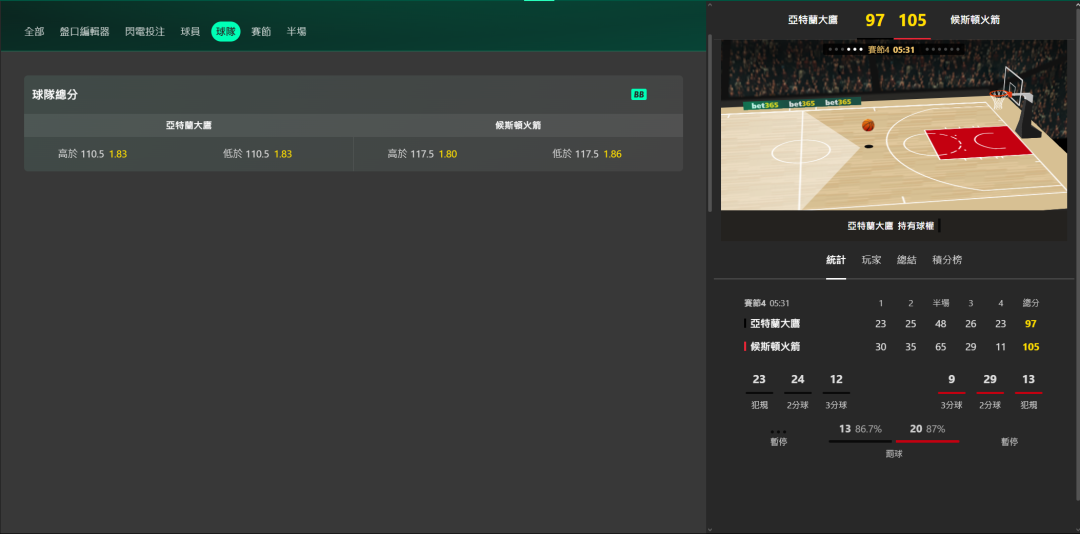The width and height of the screenshot is (1080, 534).
Task: Bet 亞特蘭大鷹 低於 110.5 at 1.83
Action: click(x=258, y=154)
